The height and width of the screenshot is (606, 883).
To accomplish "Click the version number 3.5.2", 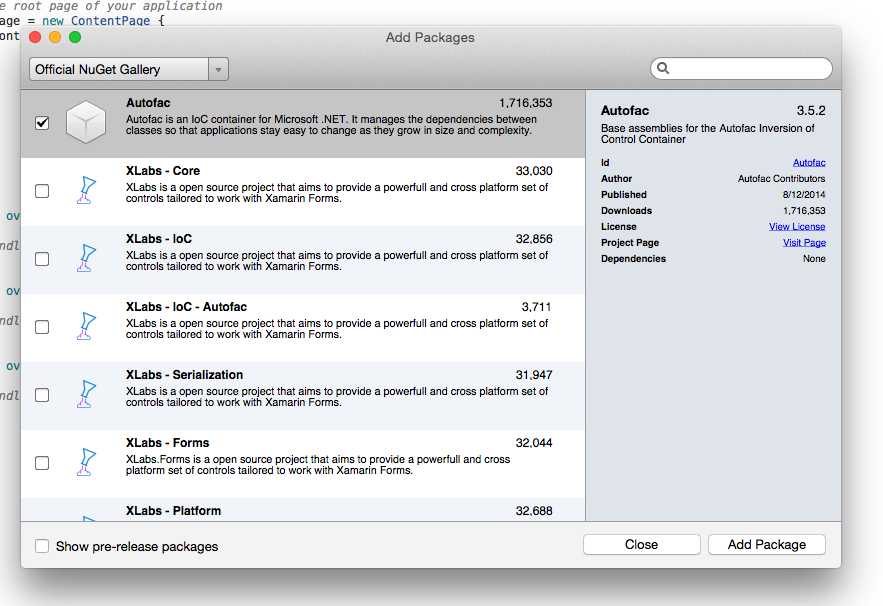I will (x=811, y=110).
